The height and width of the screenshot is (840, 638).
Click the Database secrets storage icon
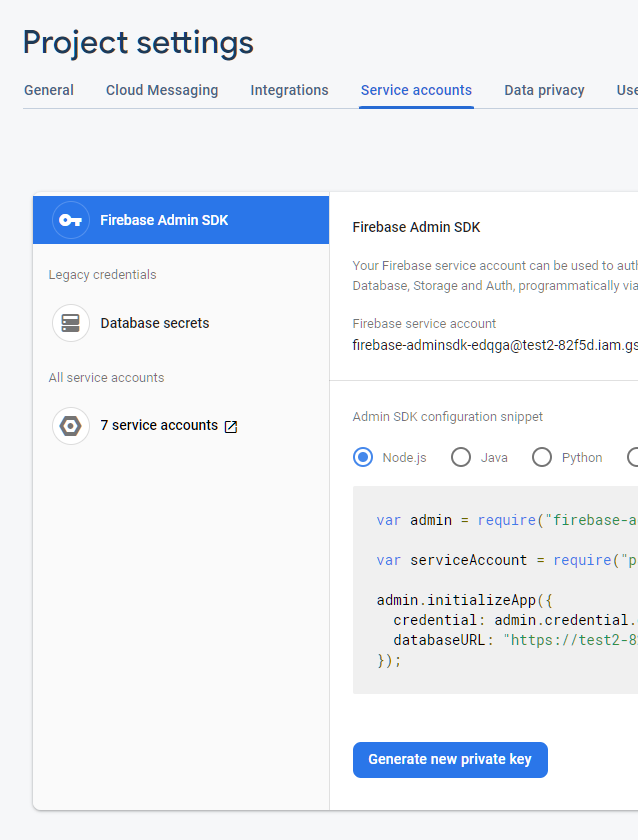pyautogui.click(x=70, y=323)
